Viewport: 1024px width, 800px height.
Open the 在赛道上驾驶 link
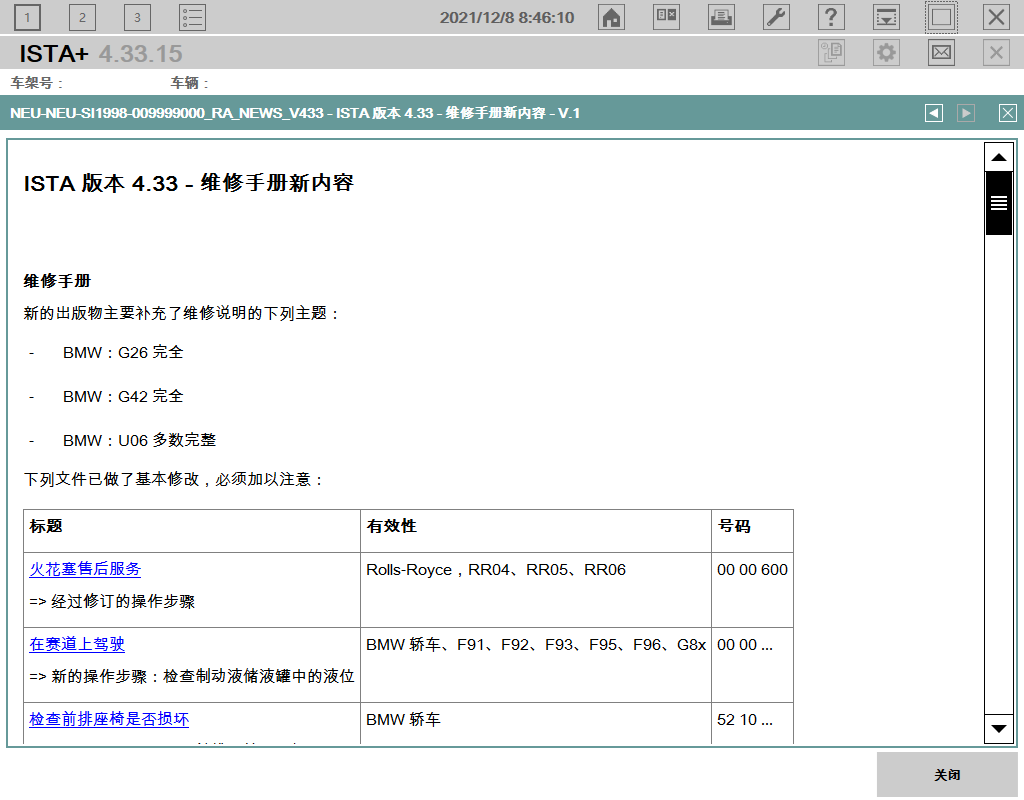pyautogui.click(x=77, y=645)
